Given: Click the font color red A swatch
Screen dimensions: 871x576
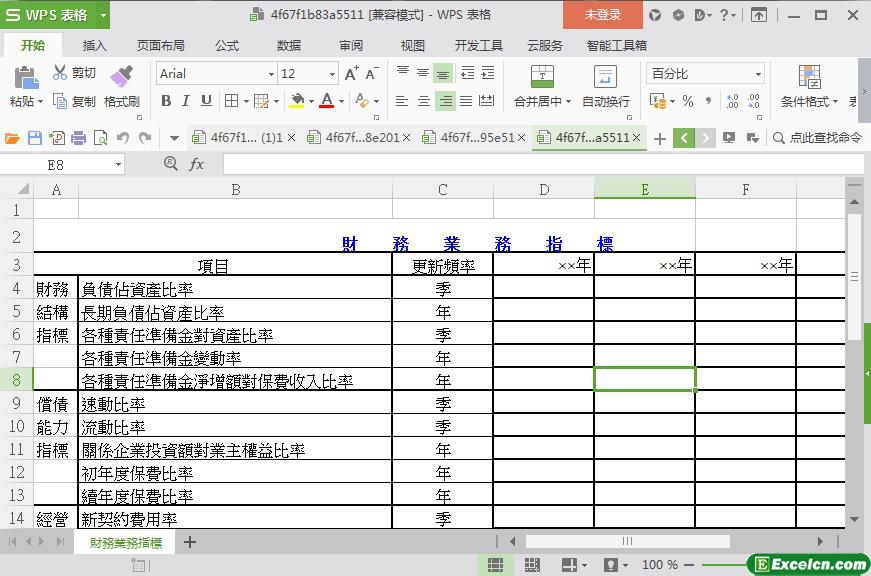Looking at the screenshot, I should [326, 101].
